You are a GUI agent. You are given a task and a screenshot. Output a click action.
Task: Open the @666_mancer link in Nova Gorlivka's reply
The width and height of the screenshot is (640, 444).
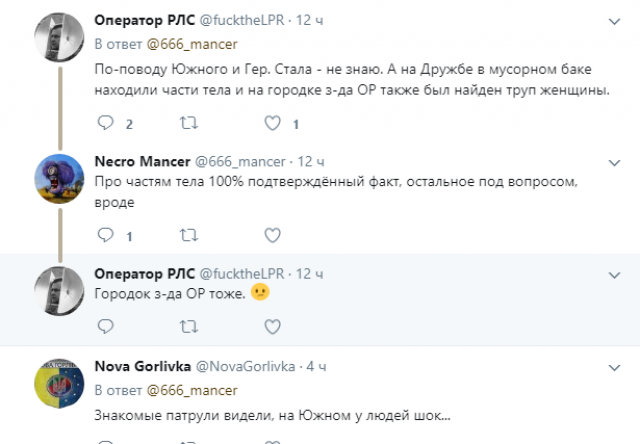(191, 390)
